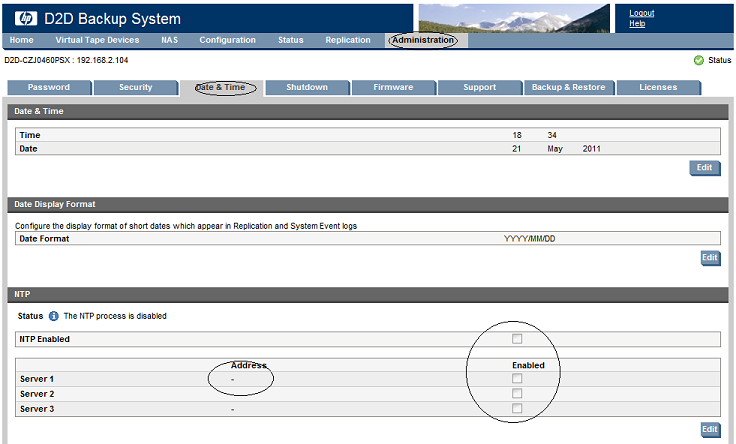Toggle the NTP Enabled checkbox

tap(517, 339)
